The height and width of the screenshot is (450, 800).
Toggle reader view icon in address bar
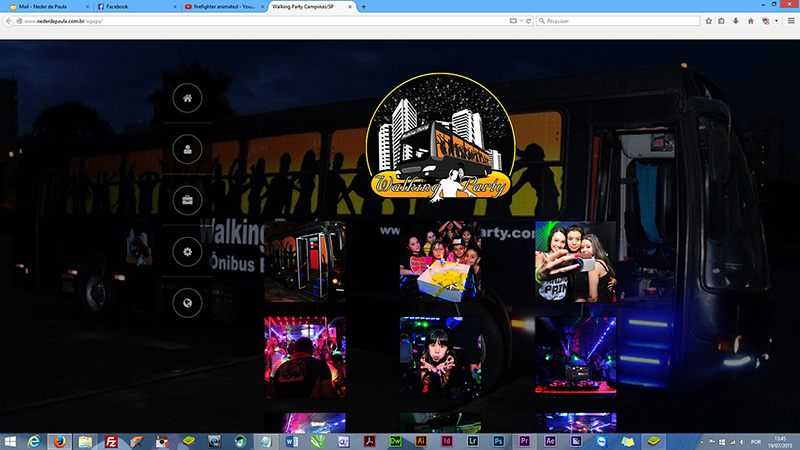pyautogui.click(x=513, y=21)
